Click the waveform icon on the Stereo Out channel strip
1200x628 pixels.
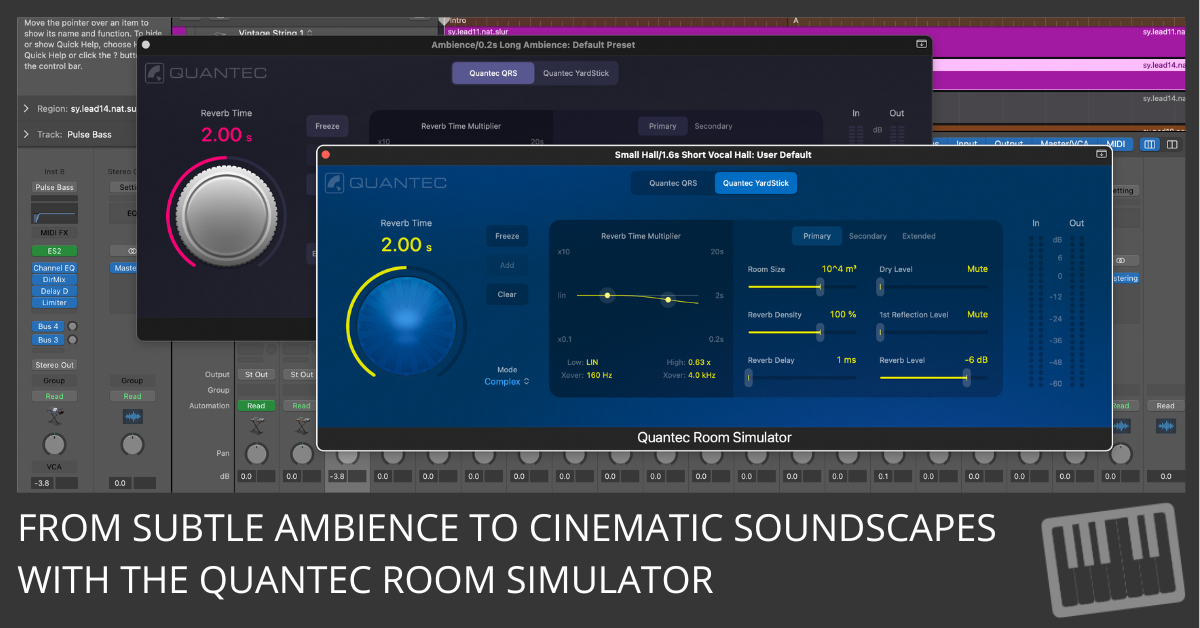click(x=132, y=415)
